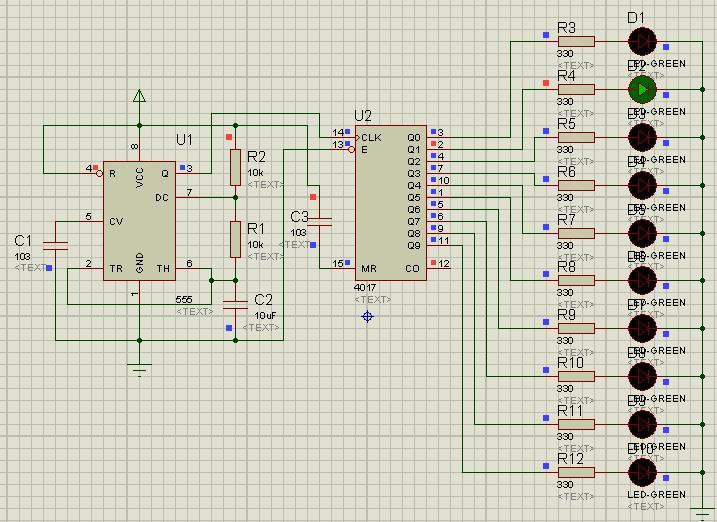Screen dimensions: 717x522
Task: Select the LED connected to resistor R9
Action: [x=642, y=329]
